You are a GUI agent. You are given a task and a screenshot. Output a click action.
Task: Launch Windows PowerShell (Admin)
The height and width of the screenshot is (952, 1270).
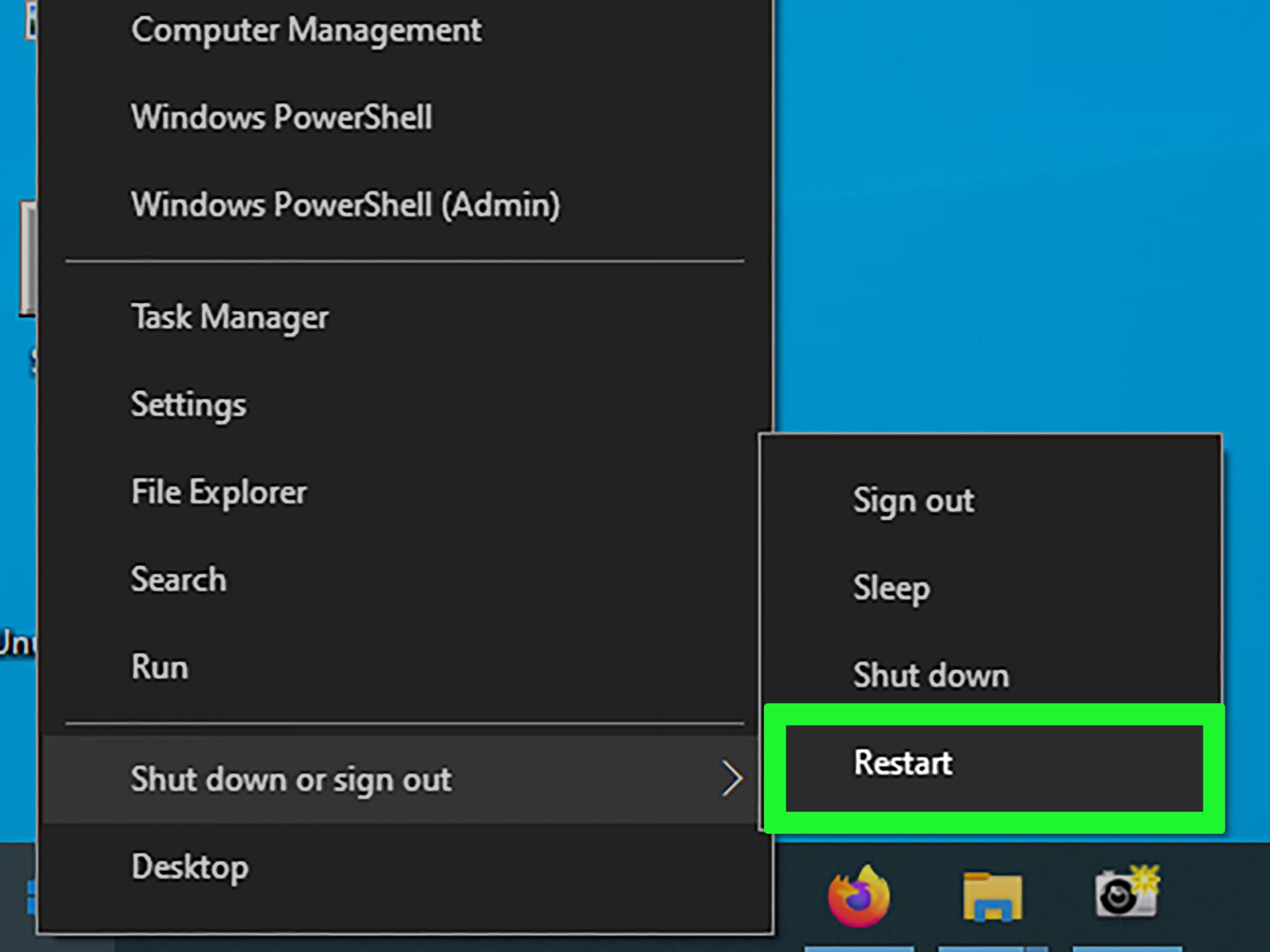click(344, 205)
